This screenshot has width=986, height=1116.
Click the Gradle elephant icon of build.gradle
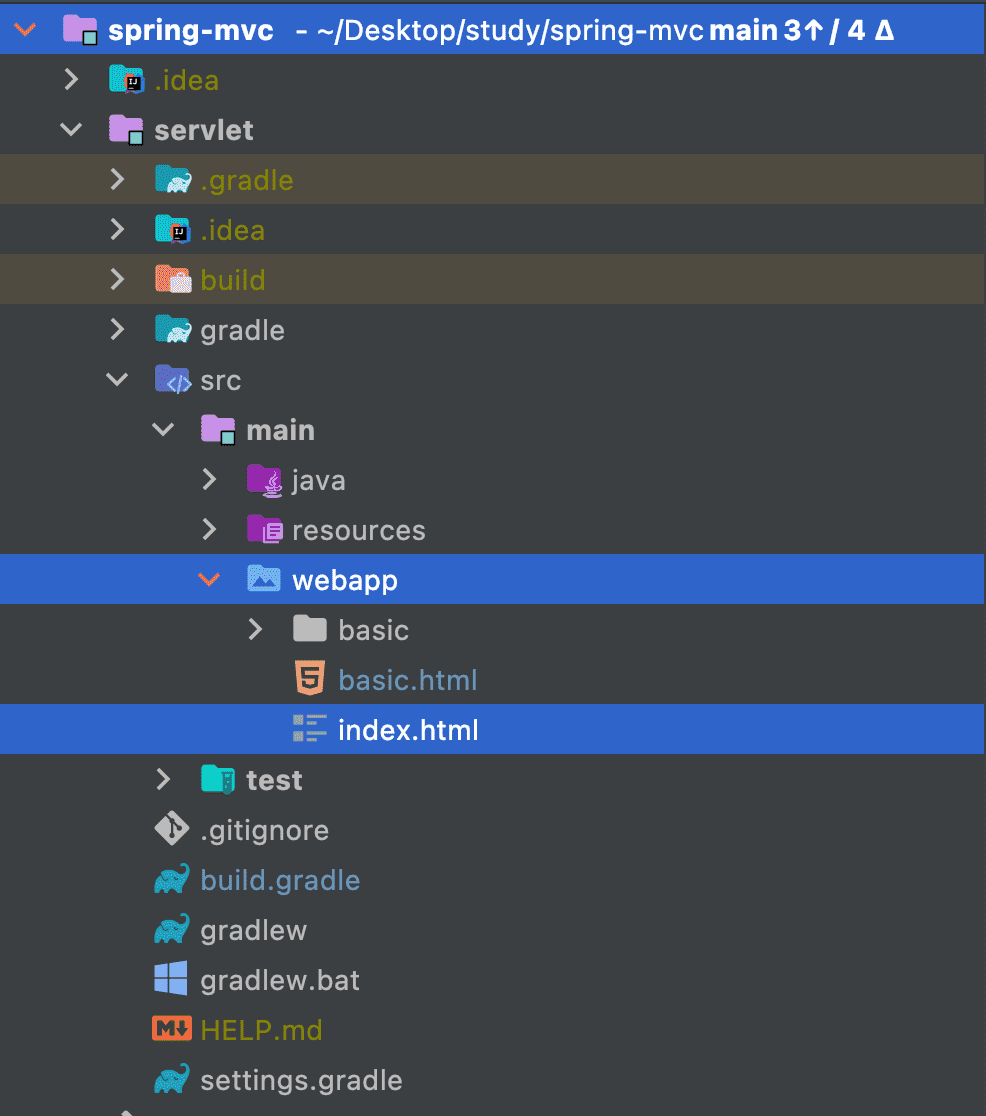(172, 880)
